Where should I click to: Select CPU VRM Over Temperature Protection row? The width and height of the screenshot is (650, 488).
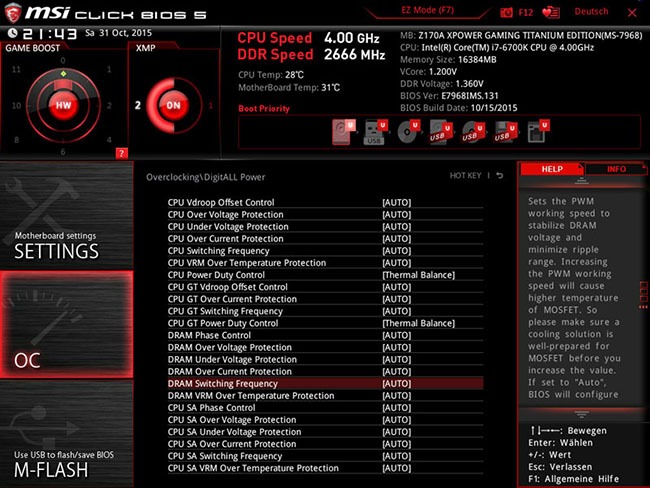tap(325, 263)
